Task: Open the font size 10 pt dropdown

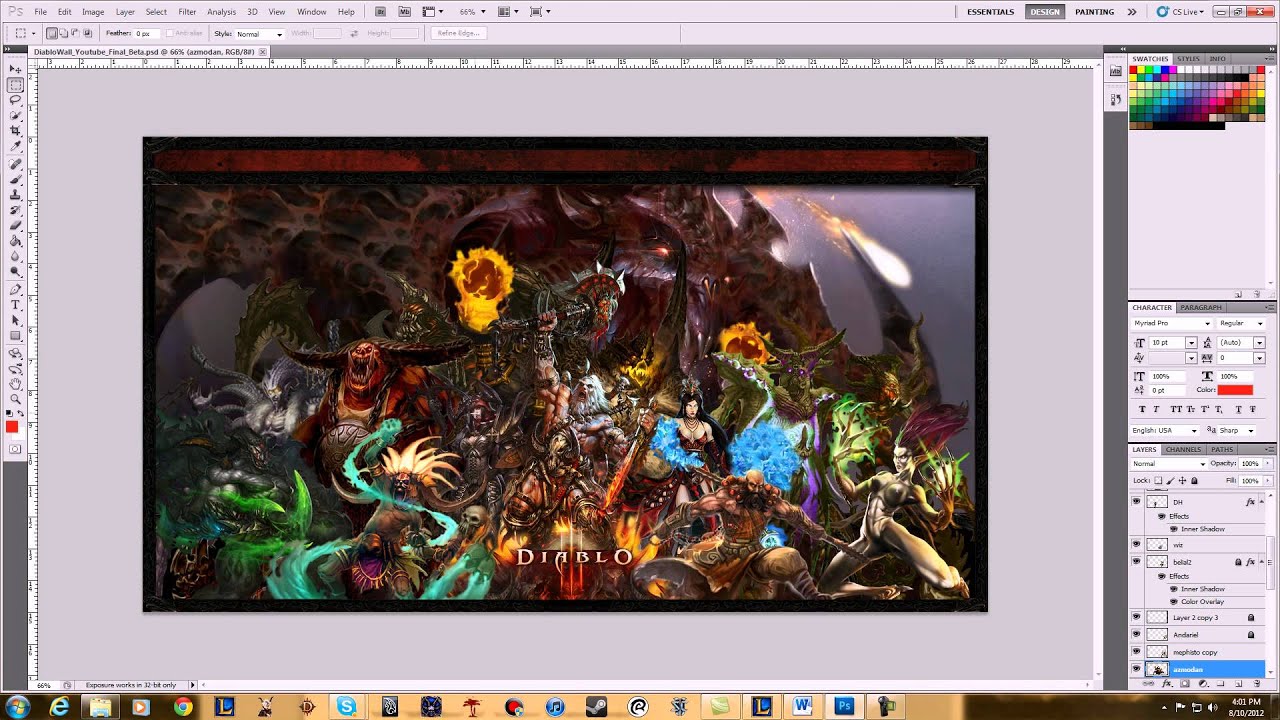Action: (x=1190, y=343)
